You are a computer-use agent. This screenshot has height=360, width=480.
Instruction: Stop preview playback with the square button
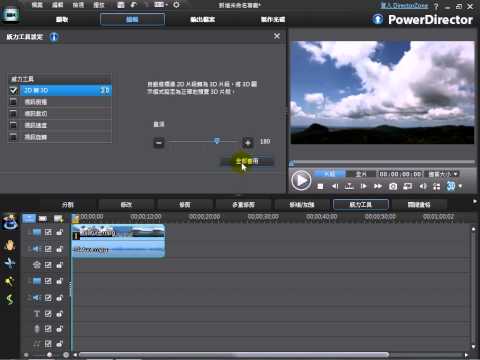[x=320, y=186]
